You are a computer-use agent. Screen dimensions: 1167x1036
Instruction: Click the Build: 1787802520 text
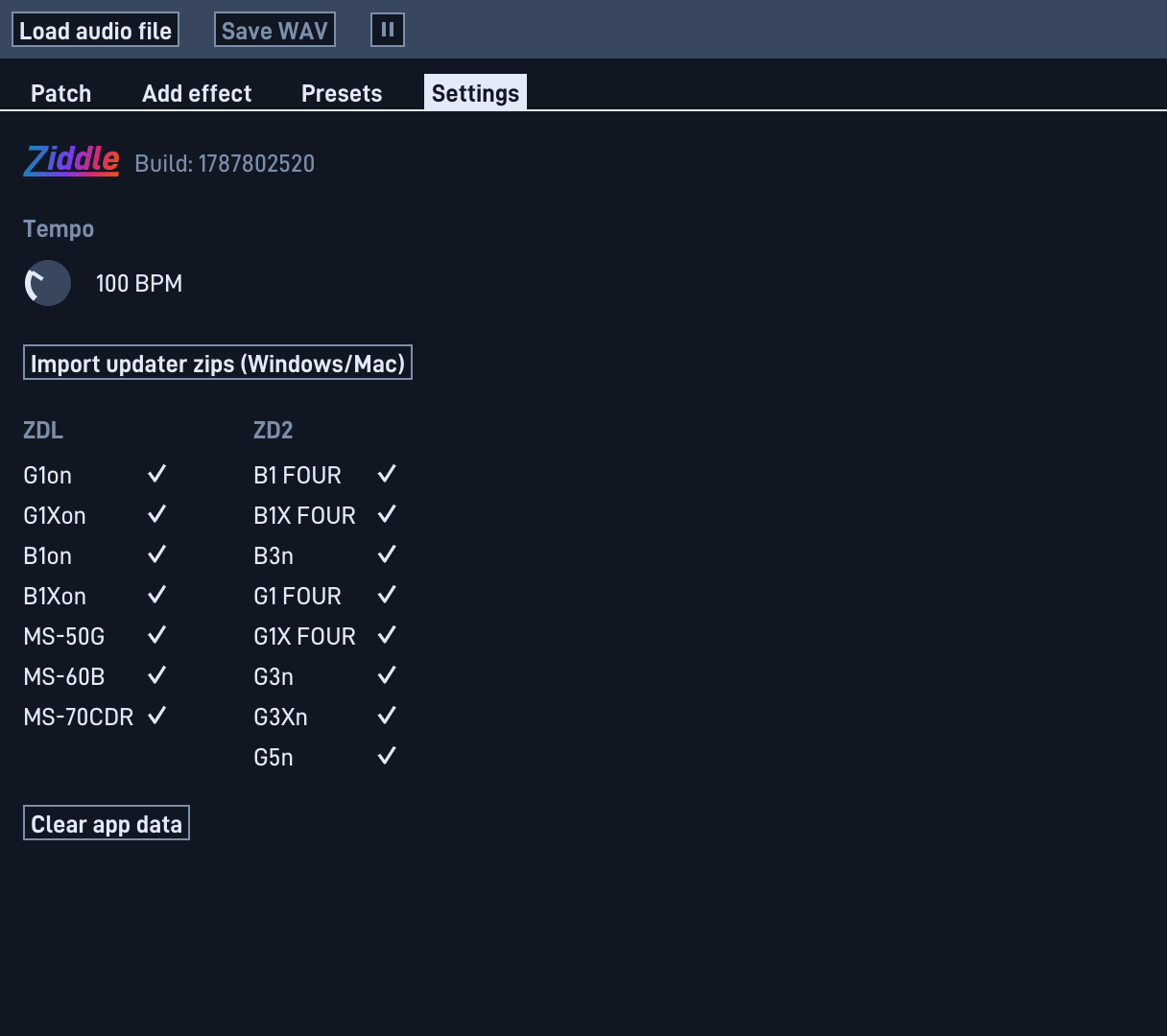[225, 163]
